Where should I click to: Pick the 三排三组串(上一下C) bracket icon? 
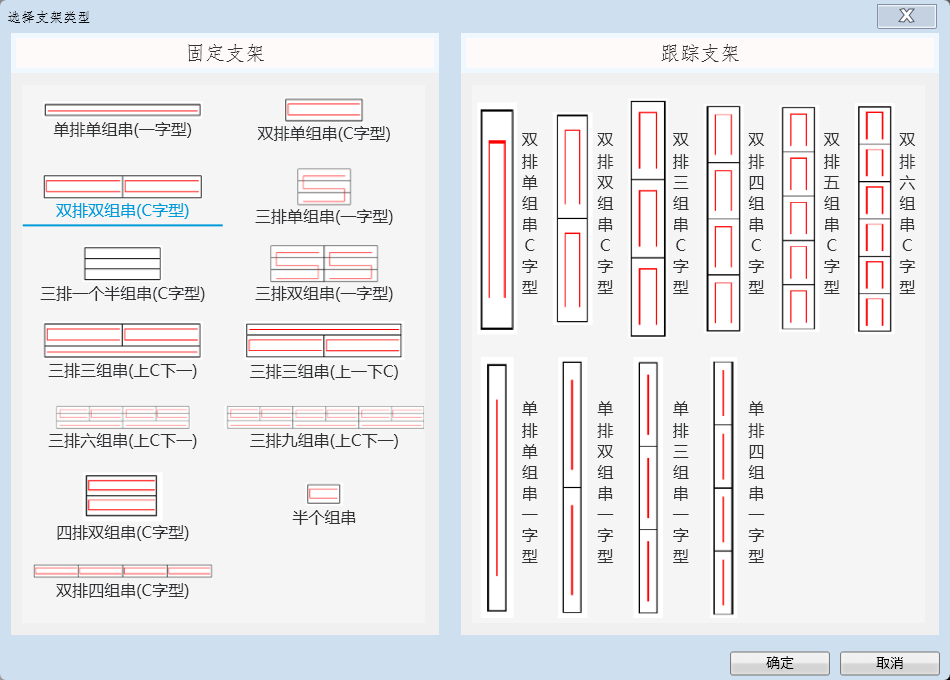(323, 340)
